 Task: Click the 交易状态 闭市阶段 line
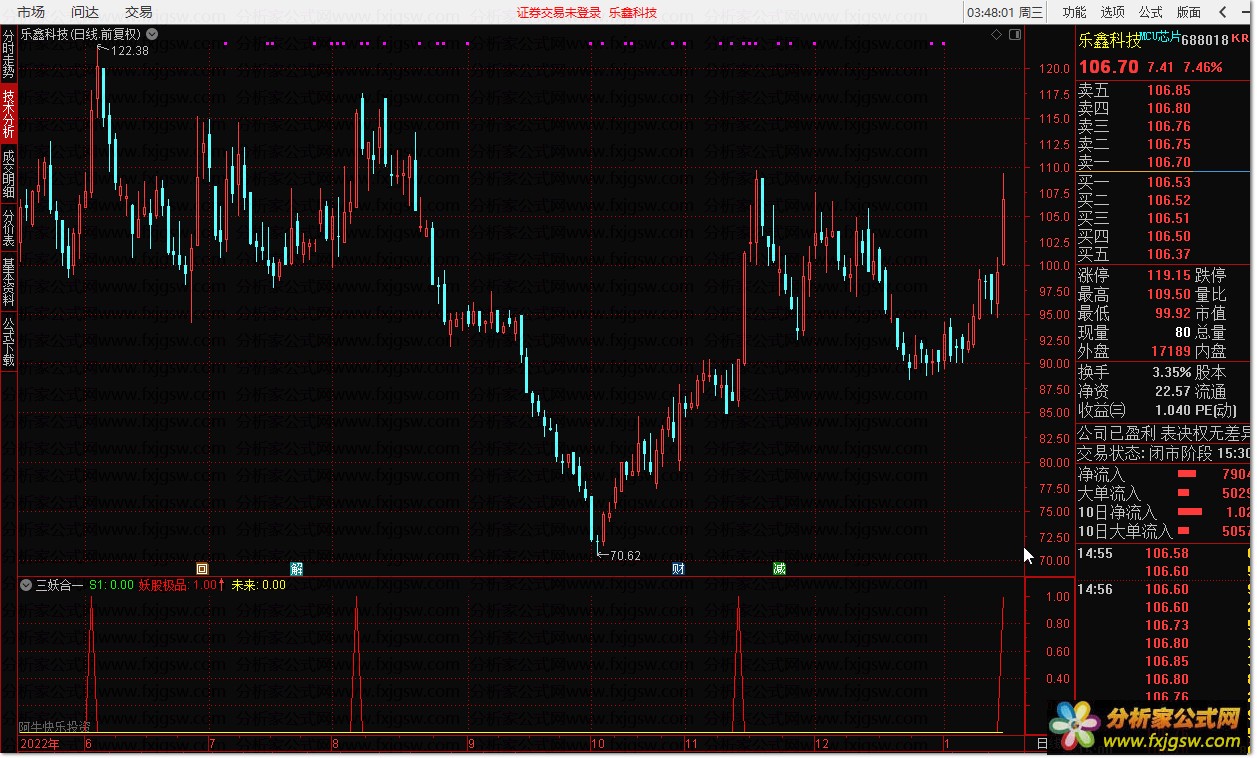1164,452
